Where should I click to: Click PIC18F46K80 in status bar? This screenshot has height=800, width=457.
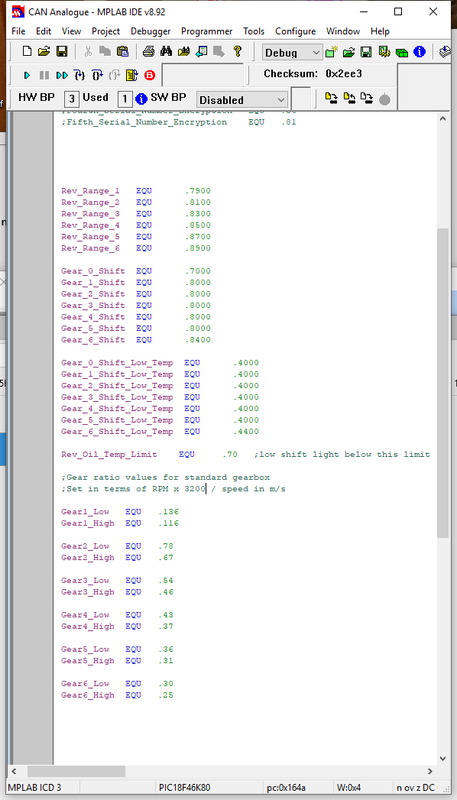(184, 788)
